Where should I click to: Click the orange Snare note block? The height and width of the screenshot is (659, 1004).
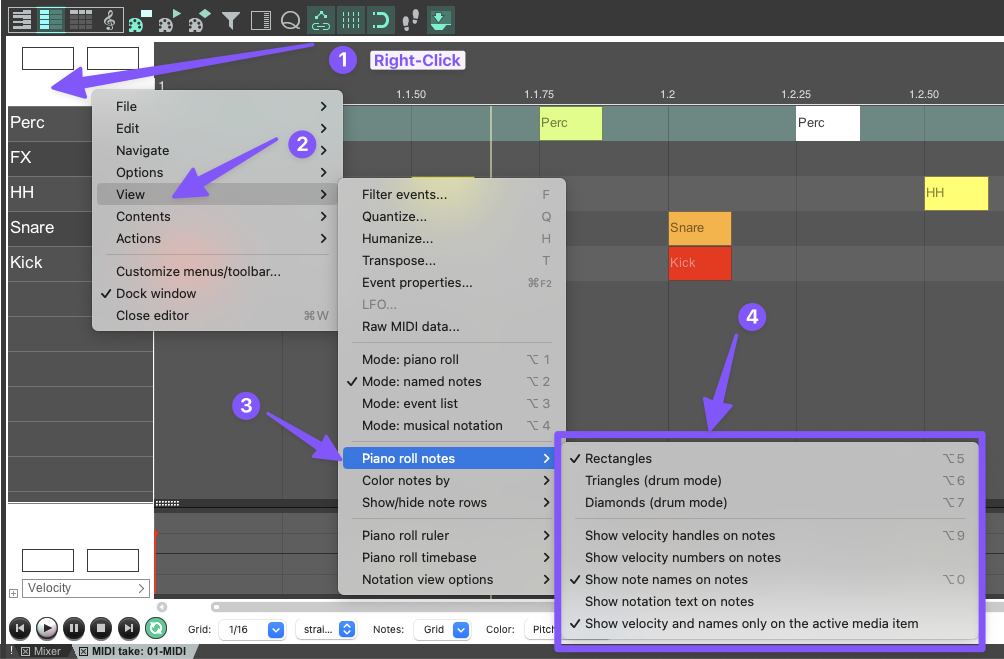pyautogui.click(x=699, y=228)
